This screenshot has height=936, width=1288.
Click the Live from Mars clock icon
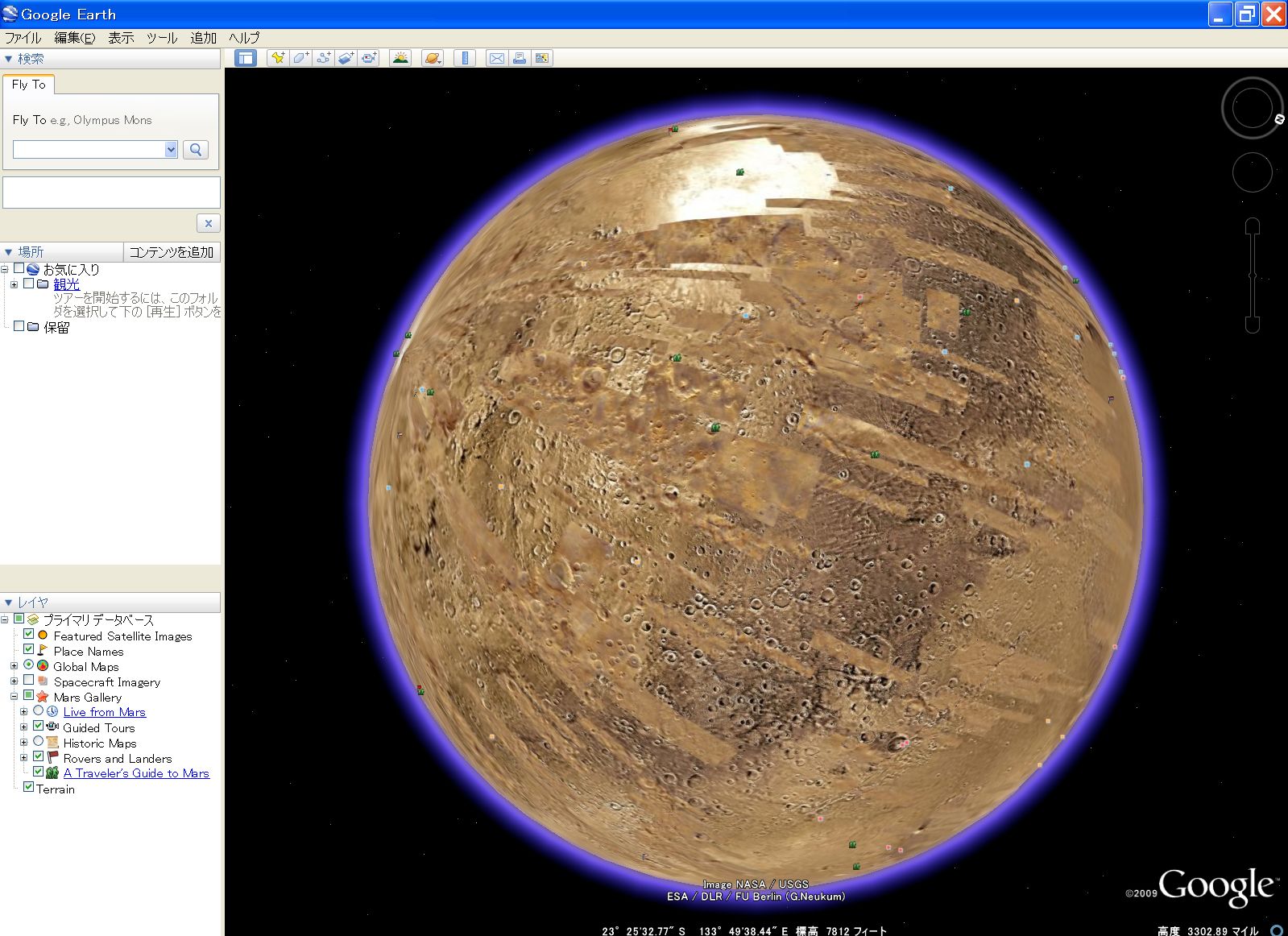(53, 712)
